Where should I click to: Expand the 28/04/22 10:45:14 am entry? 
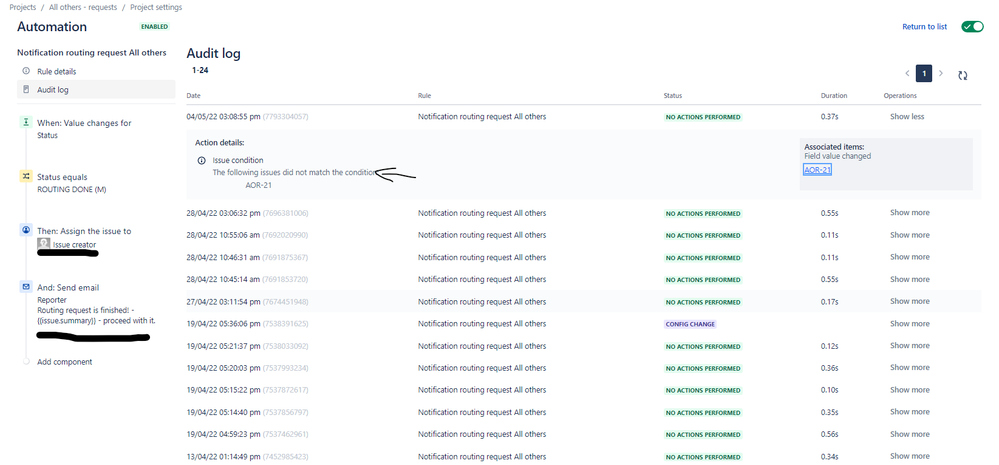[x=910, y=279]
